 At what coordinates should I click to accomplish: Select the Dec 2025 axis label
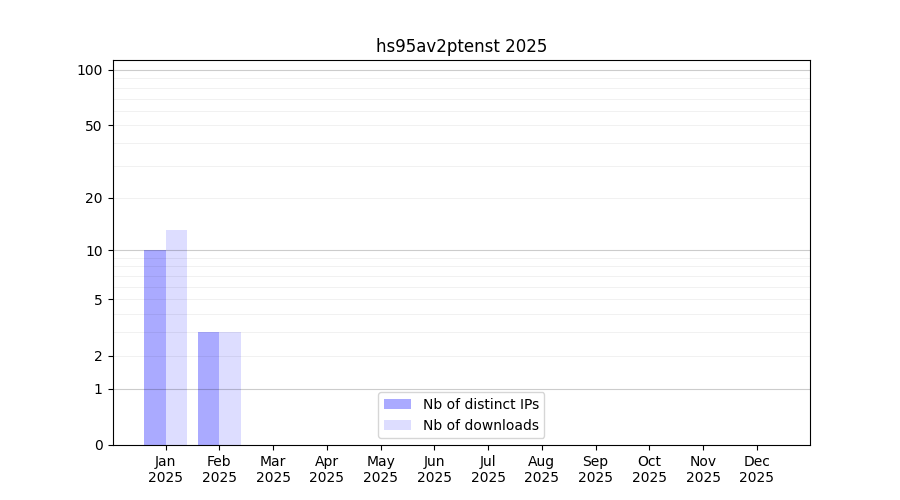[756, 469]
